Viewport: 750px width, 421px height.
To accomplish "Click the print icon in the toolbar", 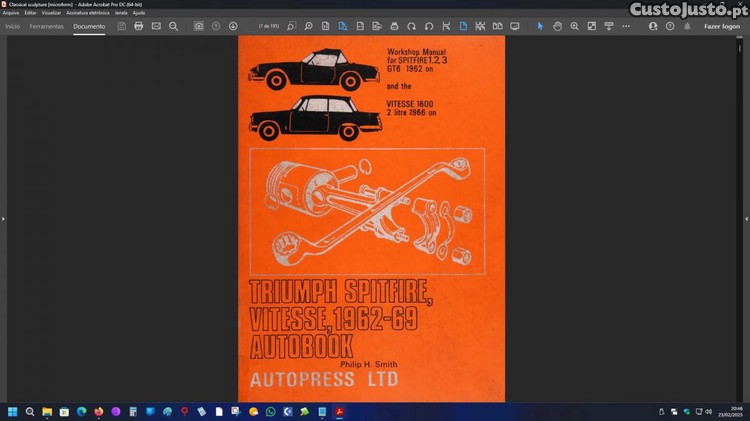I will pos(139,26).
